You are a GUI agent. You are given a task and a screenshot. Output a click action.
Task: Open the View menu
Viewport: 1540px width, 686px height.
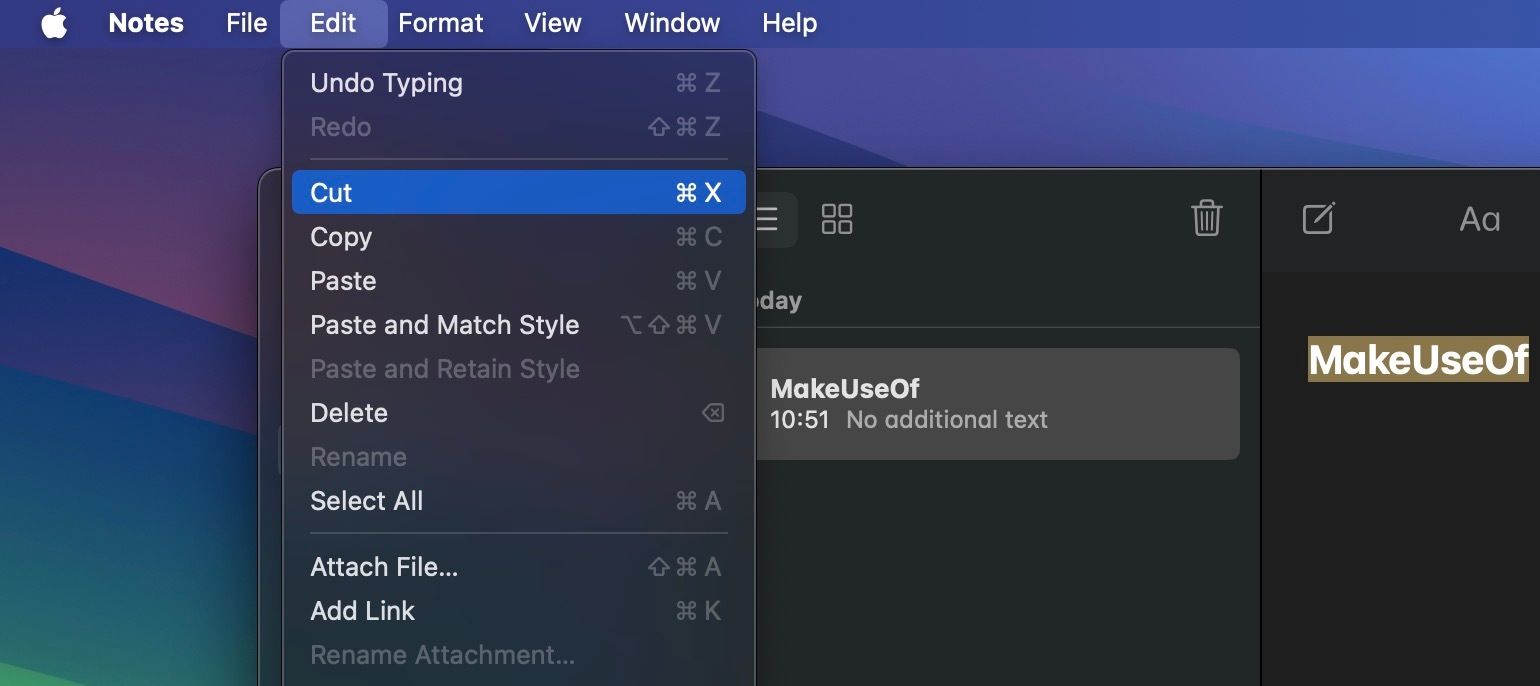[x=552, y=22]
